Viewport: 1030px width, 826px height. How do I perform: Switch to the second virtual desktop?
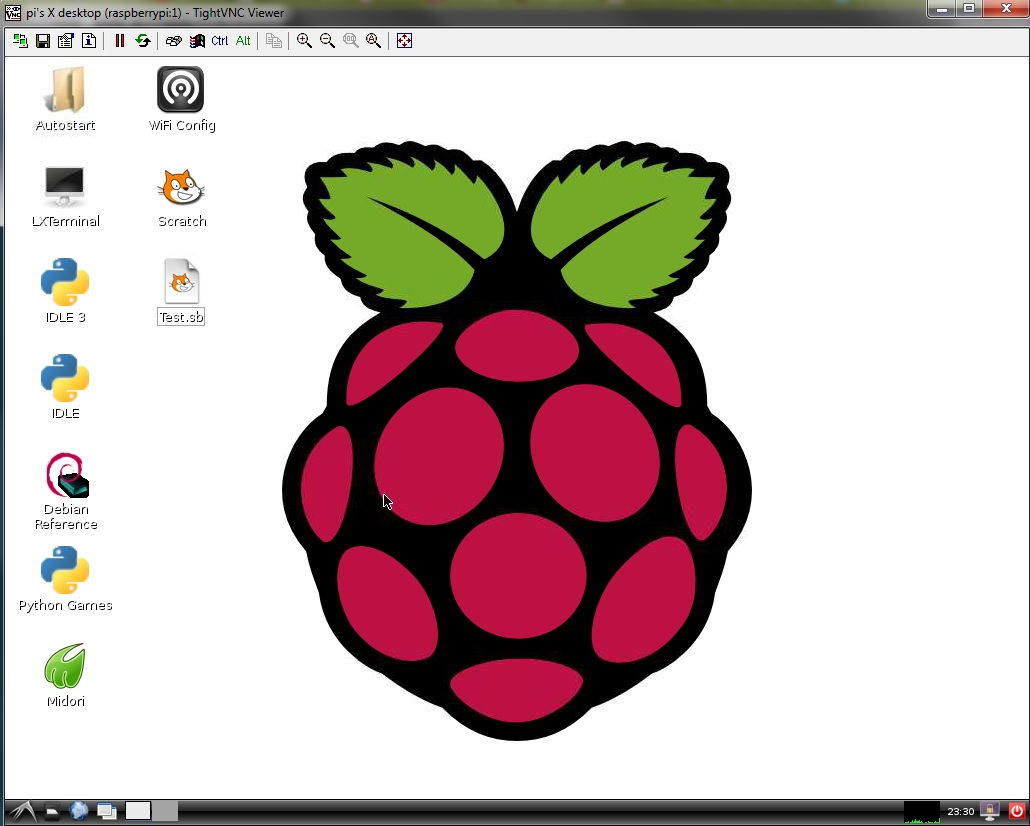tap(165, 811)
